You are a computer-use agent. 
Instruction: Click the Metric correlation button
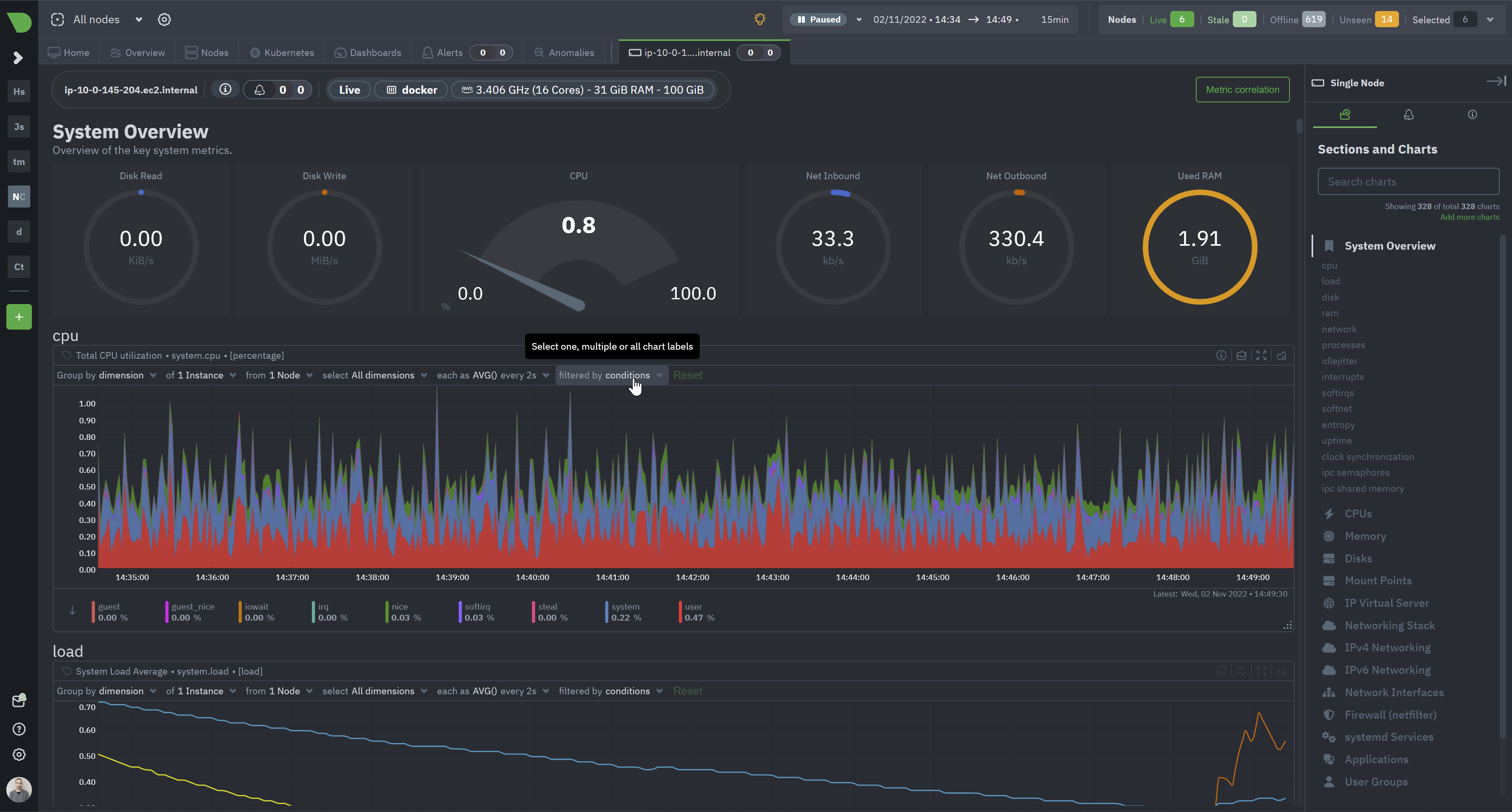click(x=1242, y=89)
